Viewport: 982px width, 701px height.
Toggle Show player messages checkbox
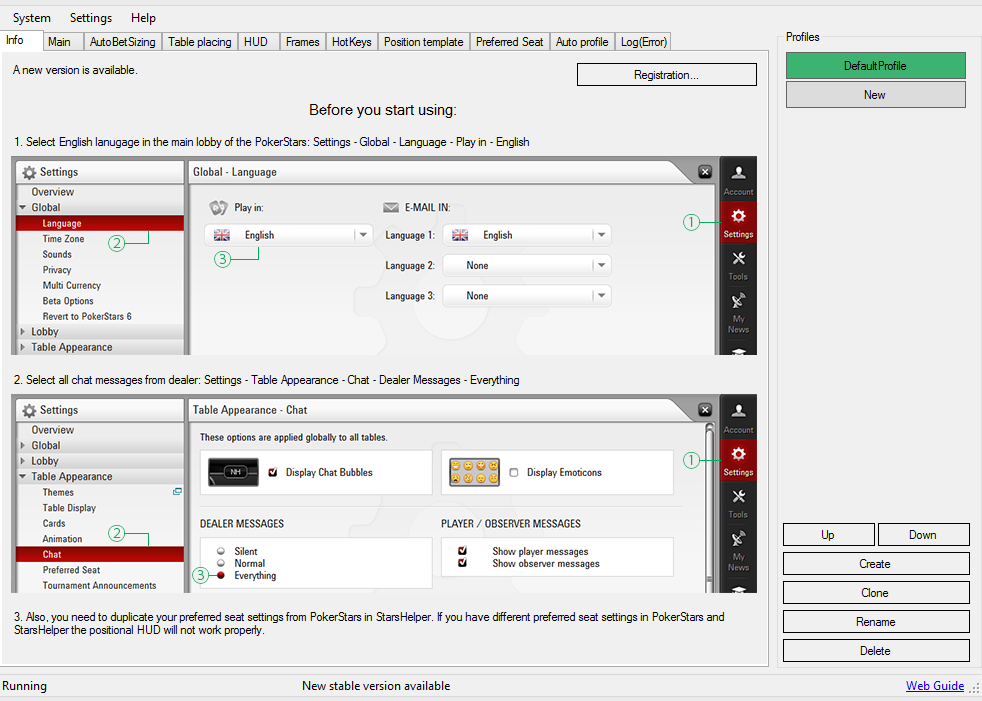[x=462, y=551]
